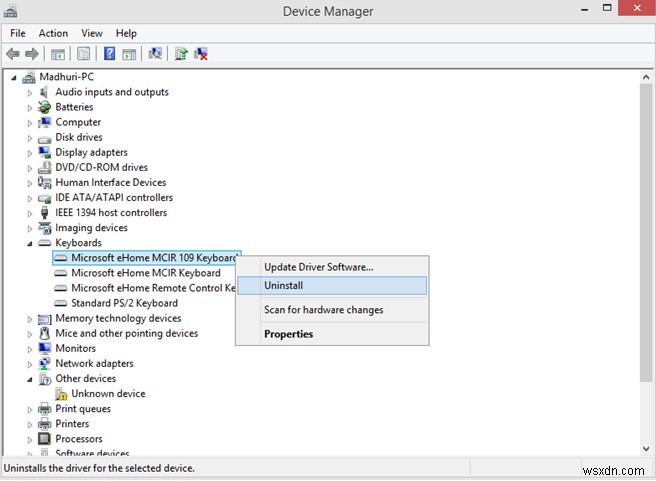Click the Memory technology devices icon
Screen dimensions: 656x481
(44, 319)
